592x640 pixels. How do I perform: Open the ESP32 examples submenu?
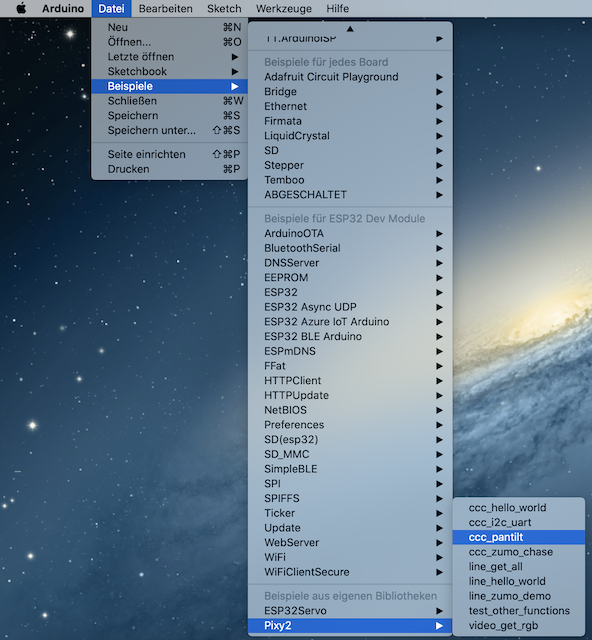350,292
